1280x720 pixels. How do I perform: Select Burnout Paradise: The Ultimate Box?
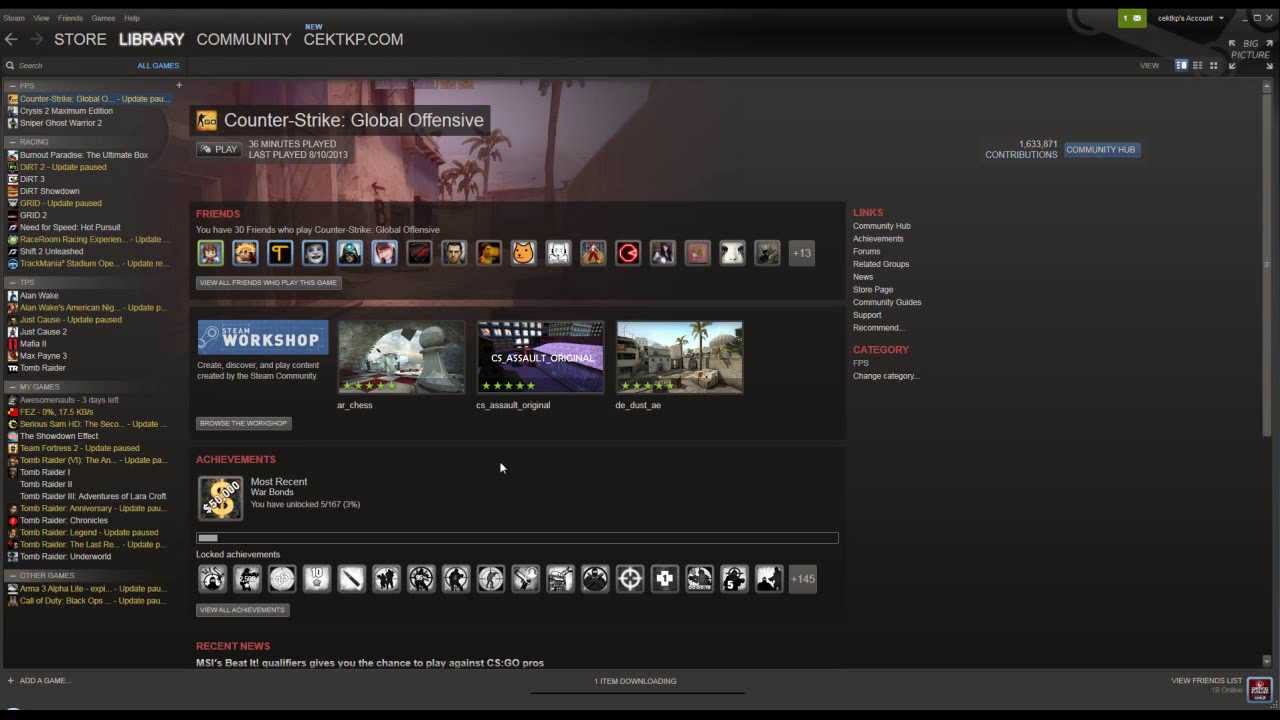click(84, 155)
